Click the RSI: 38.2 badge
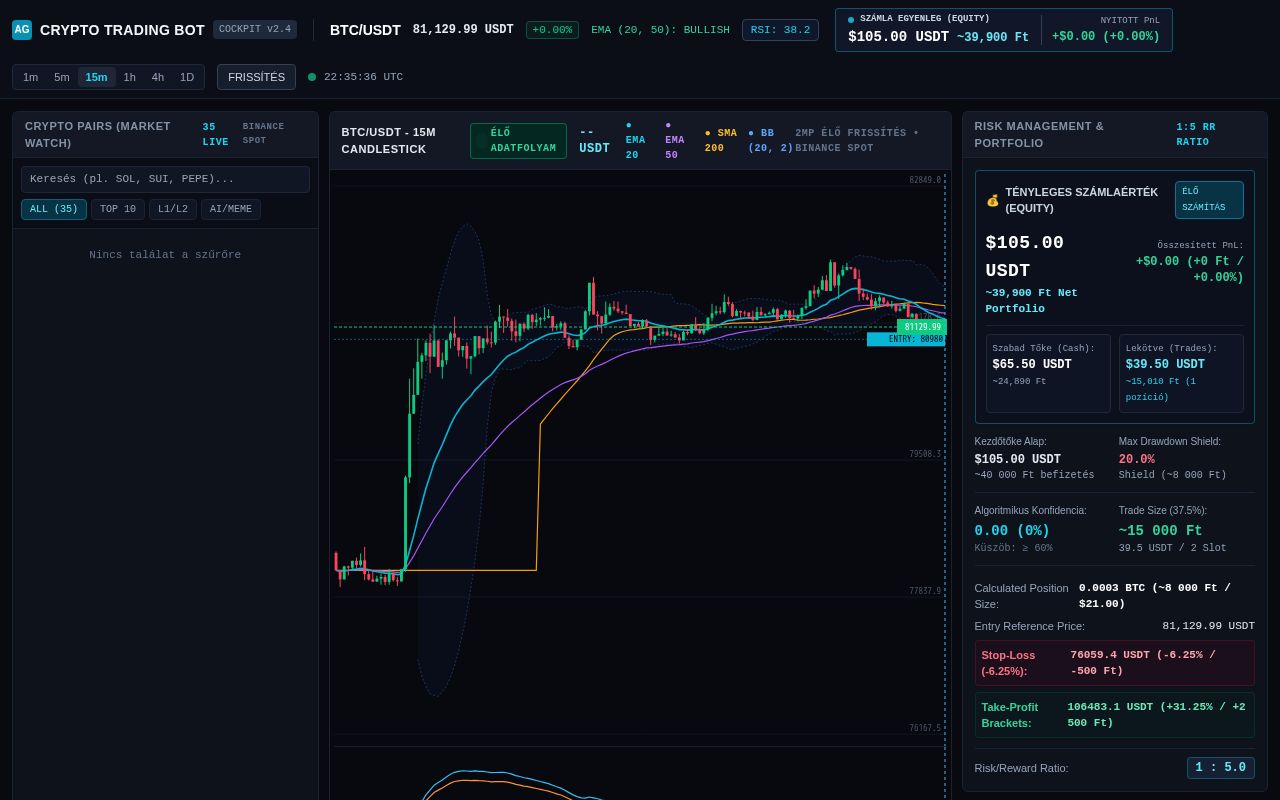The image size is (1280, 800). point(780,30)
